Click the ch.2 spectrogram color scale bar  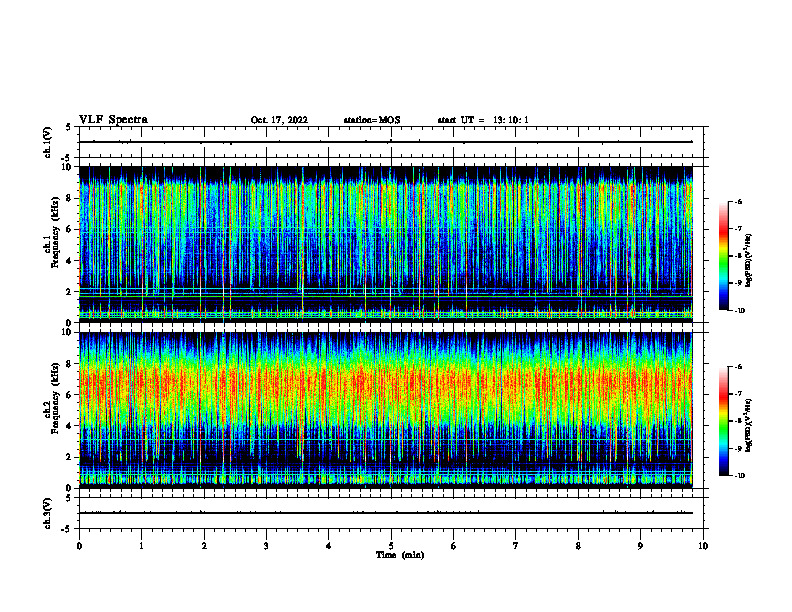click(724, 421)
